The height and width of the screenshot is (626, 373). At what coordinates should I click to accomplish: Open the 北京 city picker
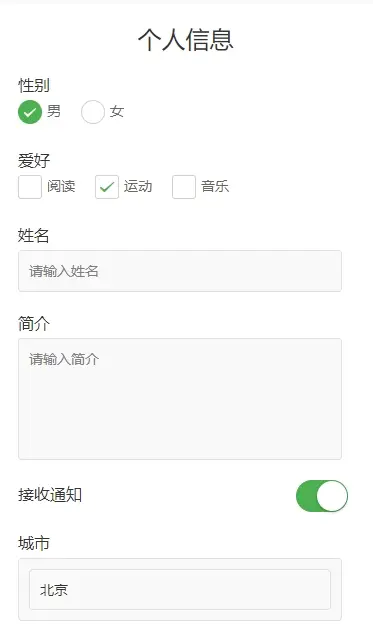pos(180,590)
